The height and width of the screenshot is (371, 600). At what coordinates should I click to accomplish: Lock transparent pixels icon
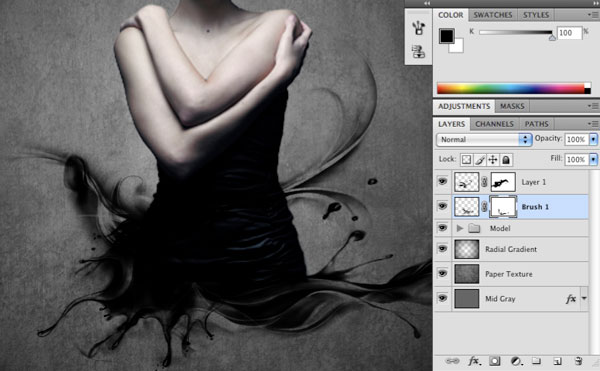click(x=466, y=160)
